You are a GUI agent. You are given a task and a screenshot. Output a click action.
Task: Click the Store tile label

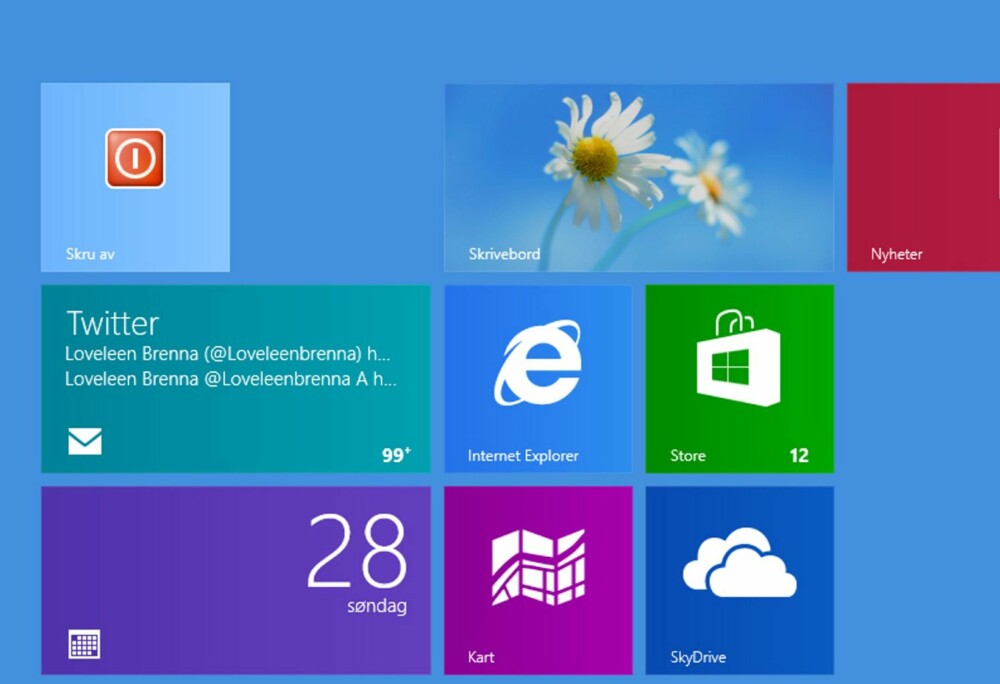click(x=688, y=456)
